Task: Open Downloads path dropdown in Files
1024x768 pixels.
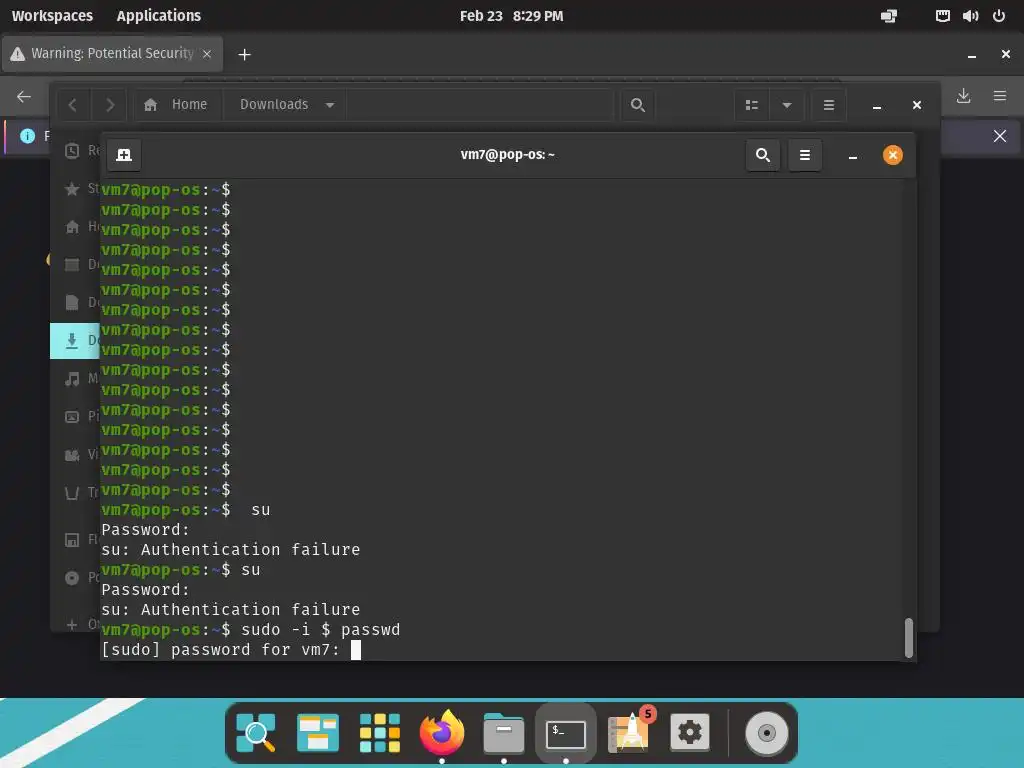Action: click(330, 104)
